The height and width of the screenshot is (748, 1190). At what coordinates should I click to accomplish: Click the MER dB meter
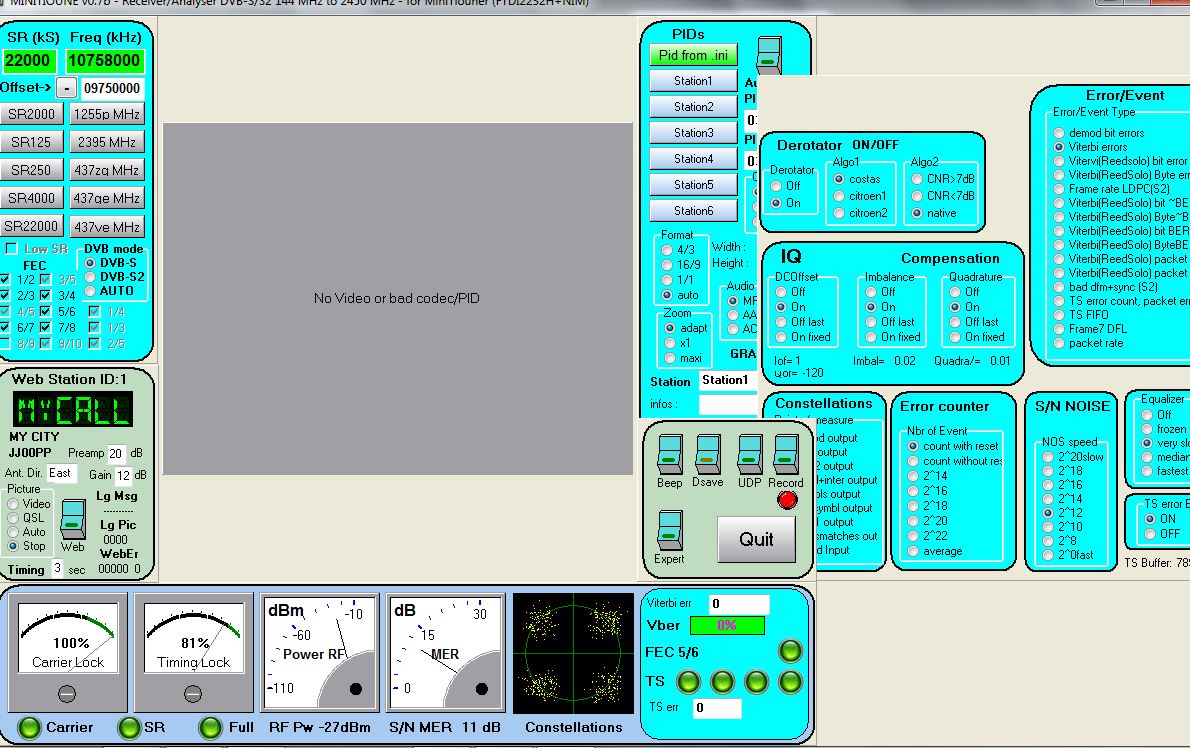(445, 653)
